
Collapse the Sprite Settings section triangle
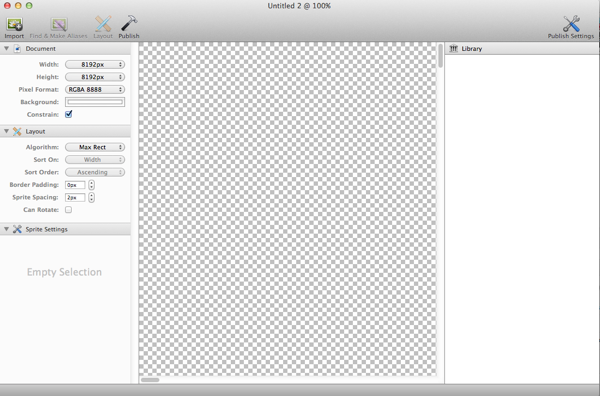click(x=6, y=229)
